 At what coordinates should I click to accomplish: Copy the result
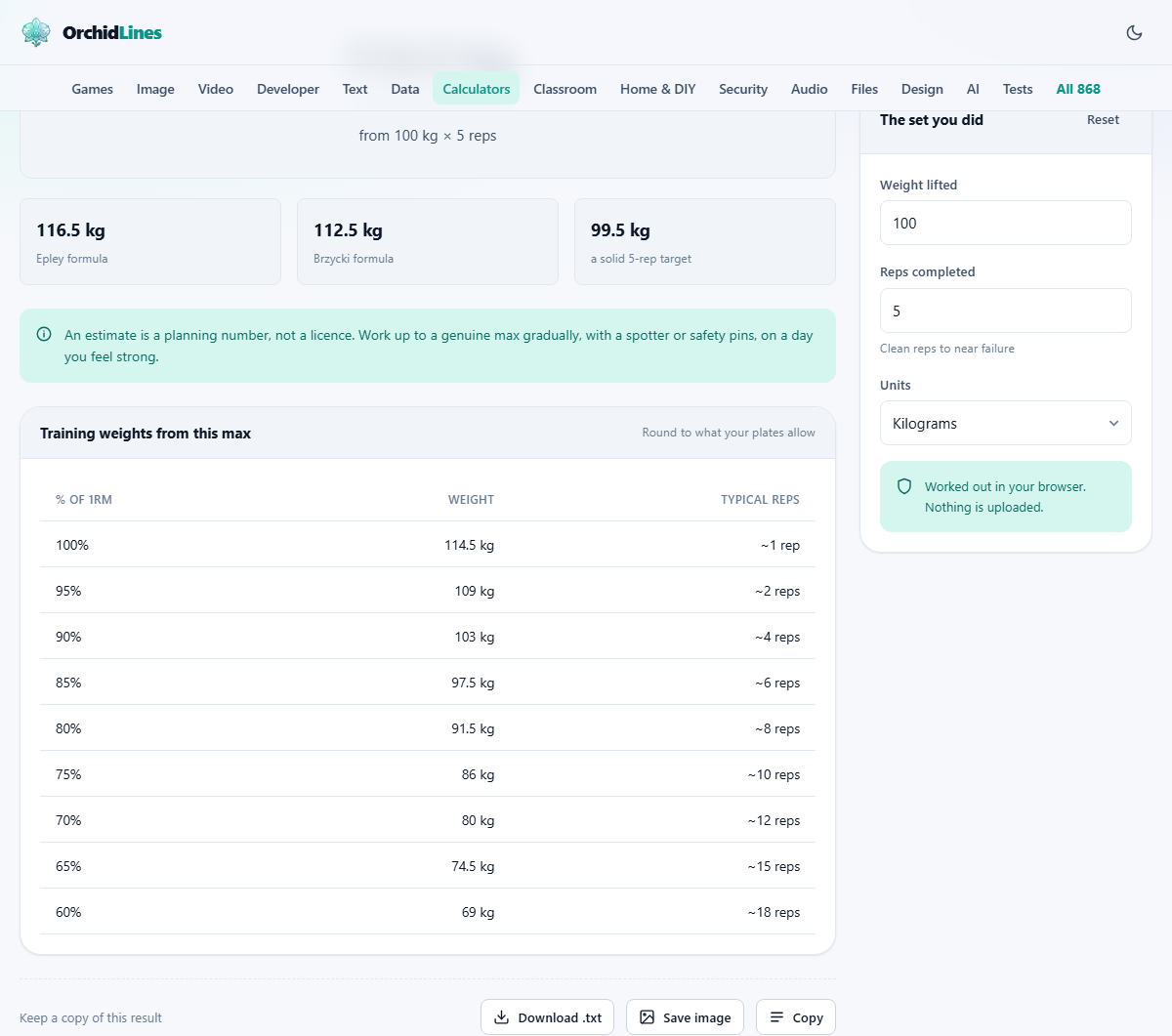[x=796, y=1017]
